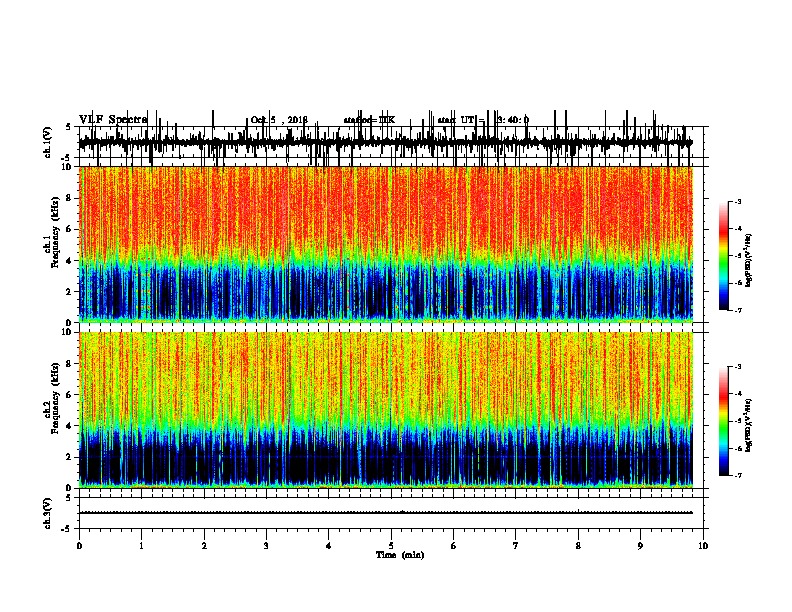Select the 'ch.3(V)' axis label
The image size is (792, 612).
pyautogui.click(x=48, y=513)
